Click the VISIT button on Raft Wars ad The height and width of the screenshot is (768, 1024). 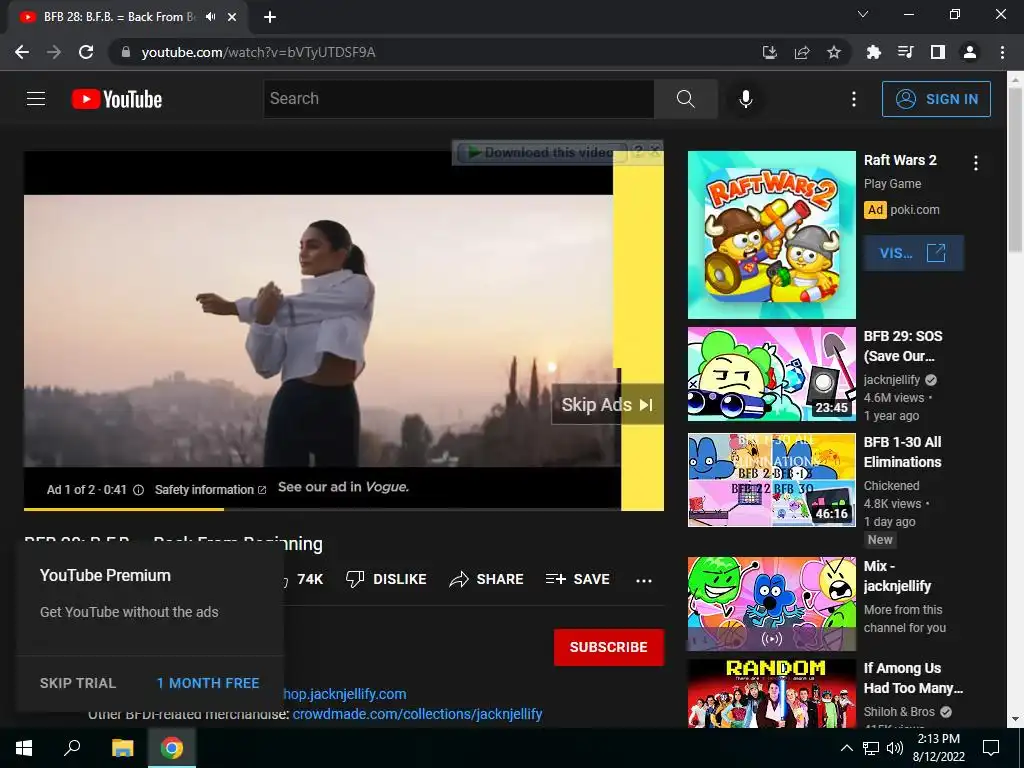point(913,253)
